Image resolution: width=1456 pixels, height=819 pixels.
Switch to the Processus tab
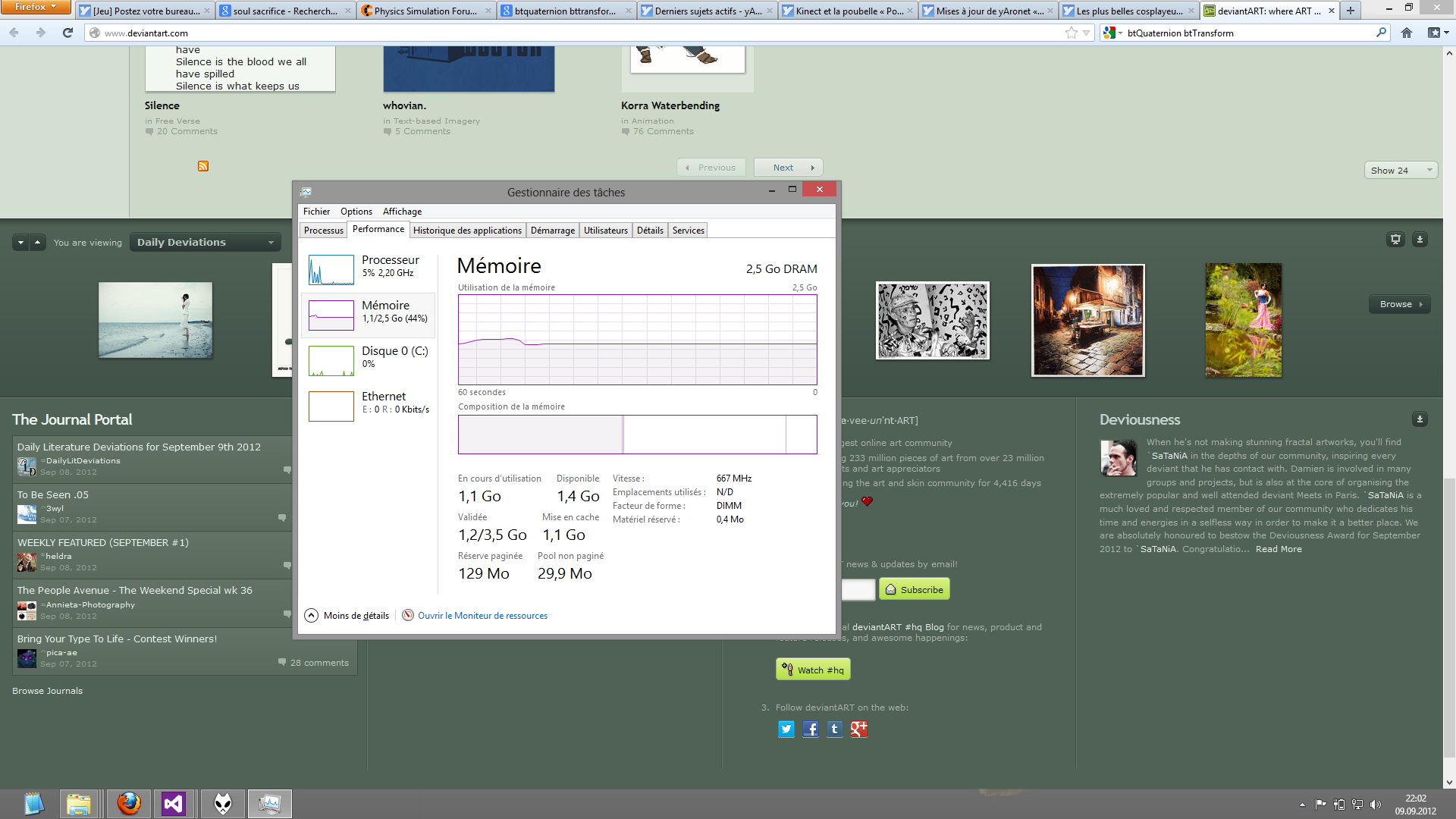pyautogui.click(x=323, y=230)
